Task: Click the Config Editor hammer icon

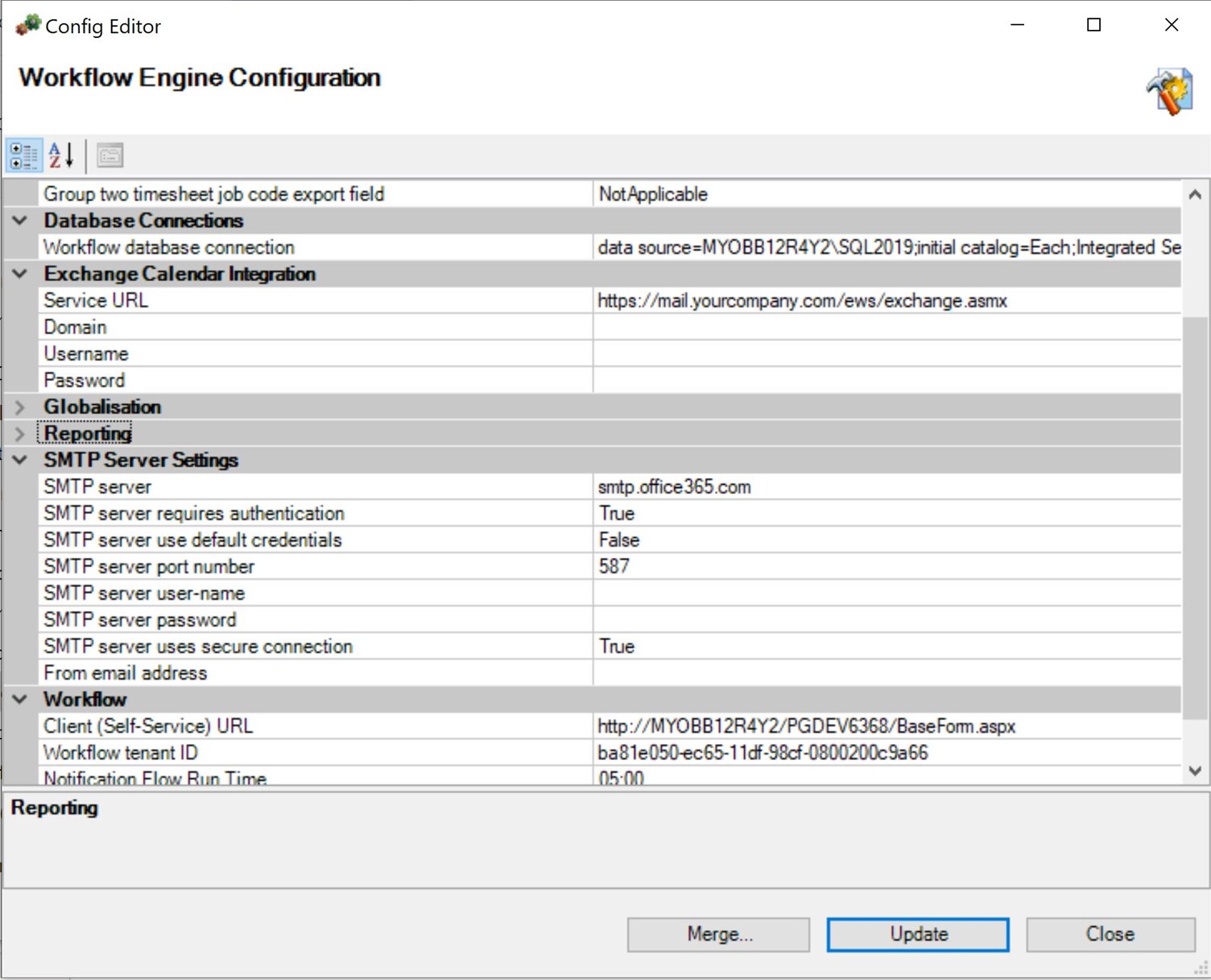Action: [1169, 92]
